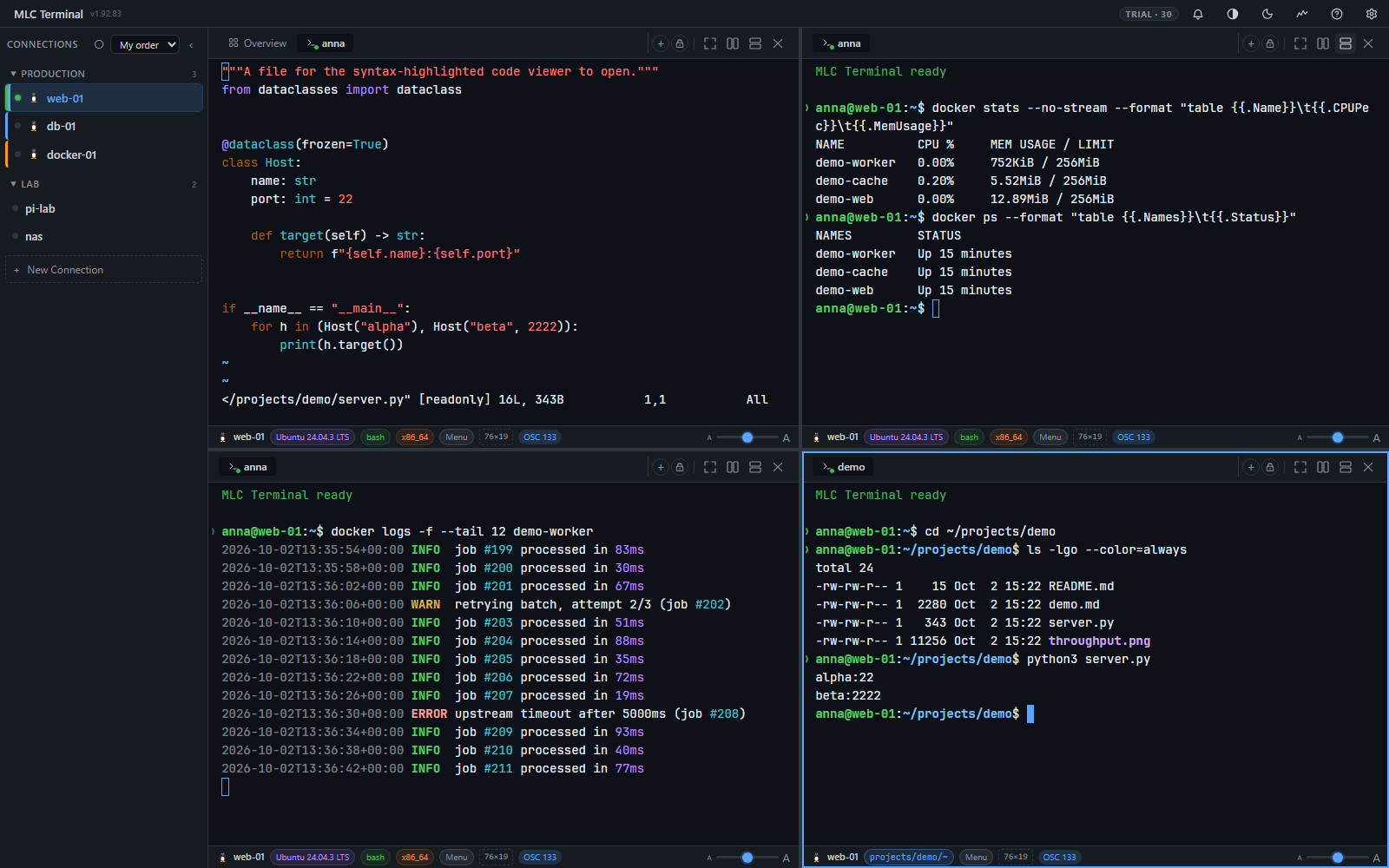Select the docker-01 connection
The image size is (1389, 868).
[x=104, y=155]
